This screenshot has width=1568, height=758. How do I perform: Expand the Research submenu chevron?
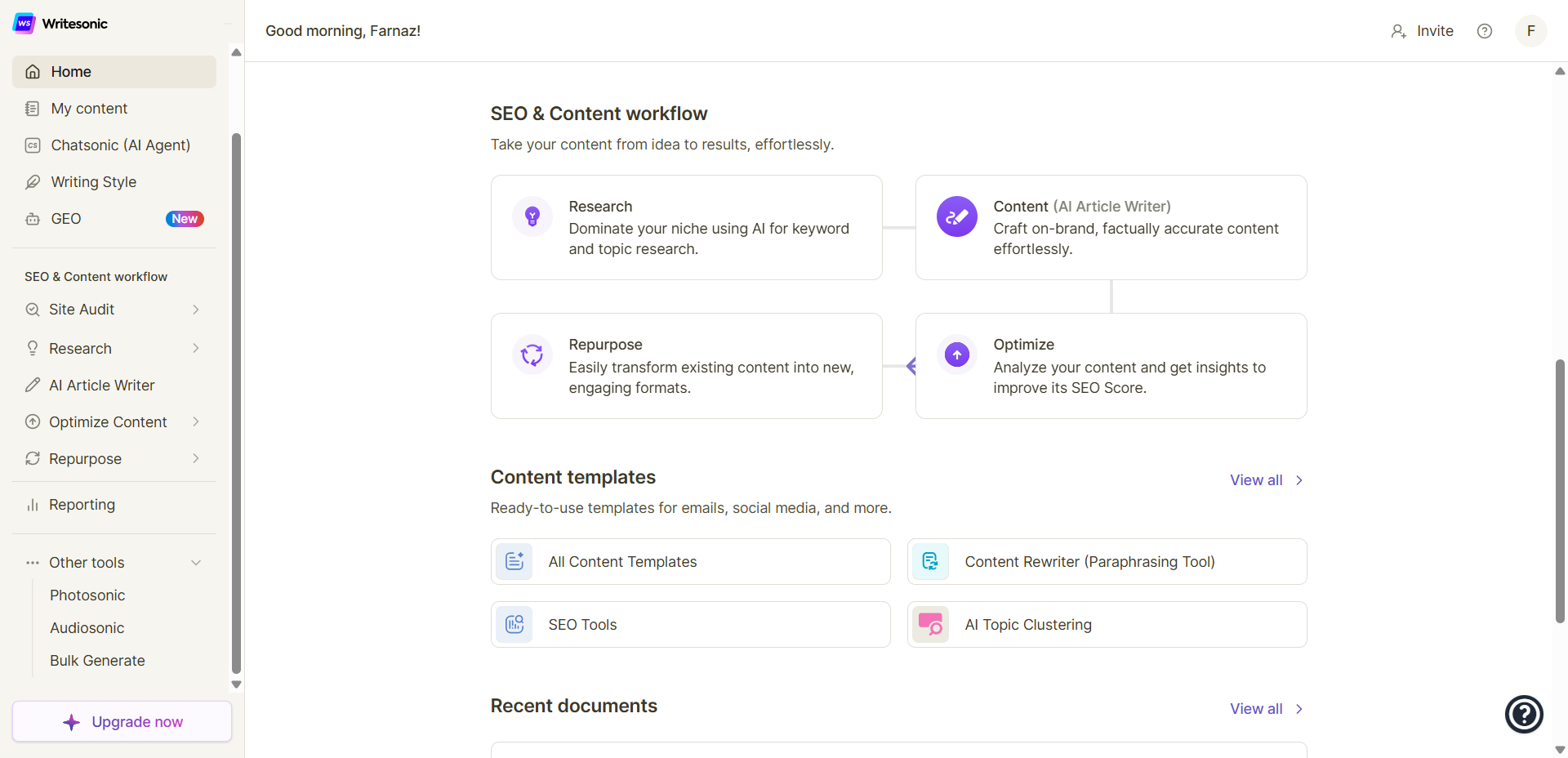(196, 348)
